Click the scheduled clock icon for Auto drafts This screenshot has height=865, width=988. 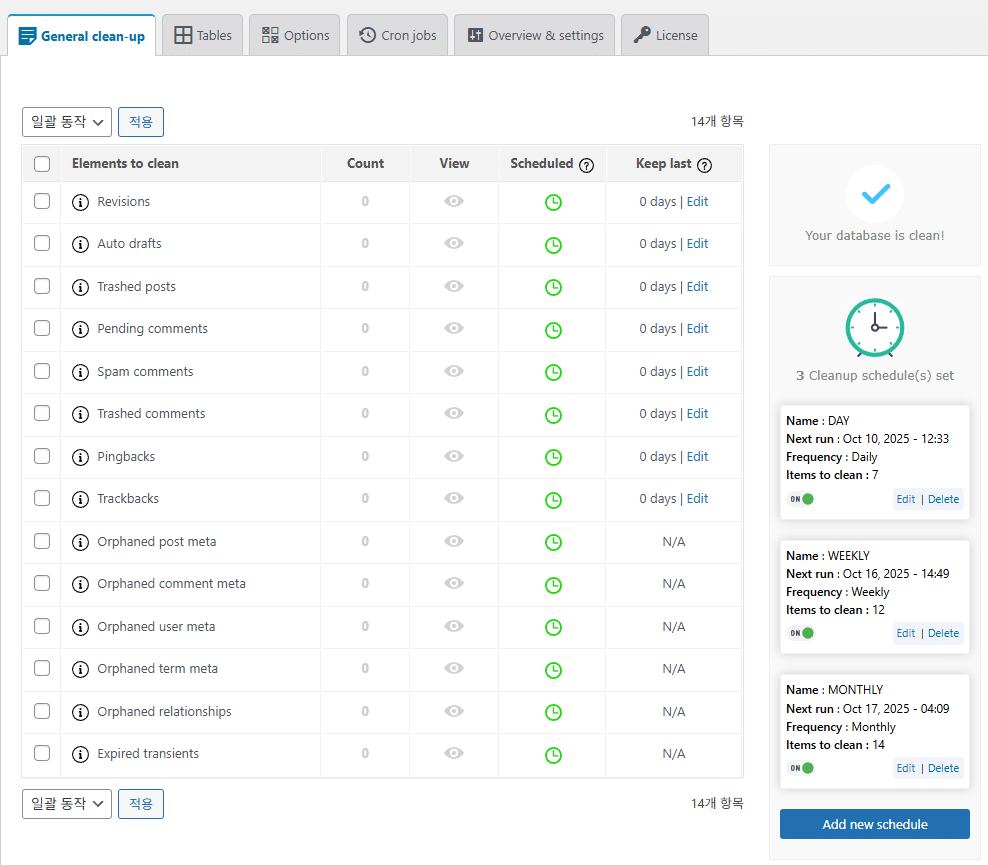(553, 245)
